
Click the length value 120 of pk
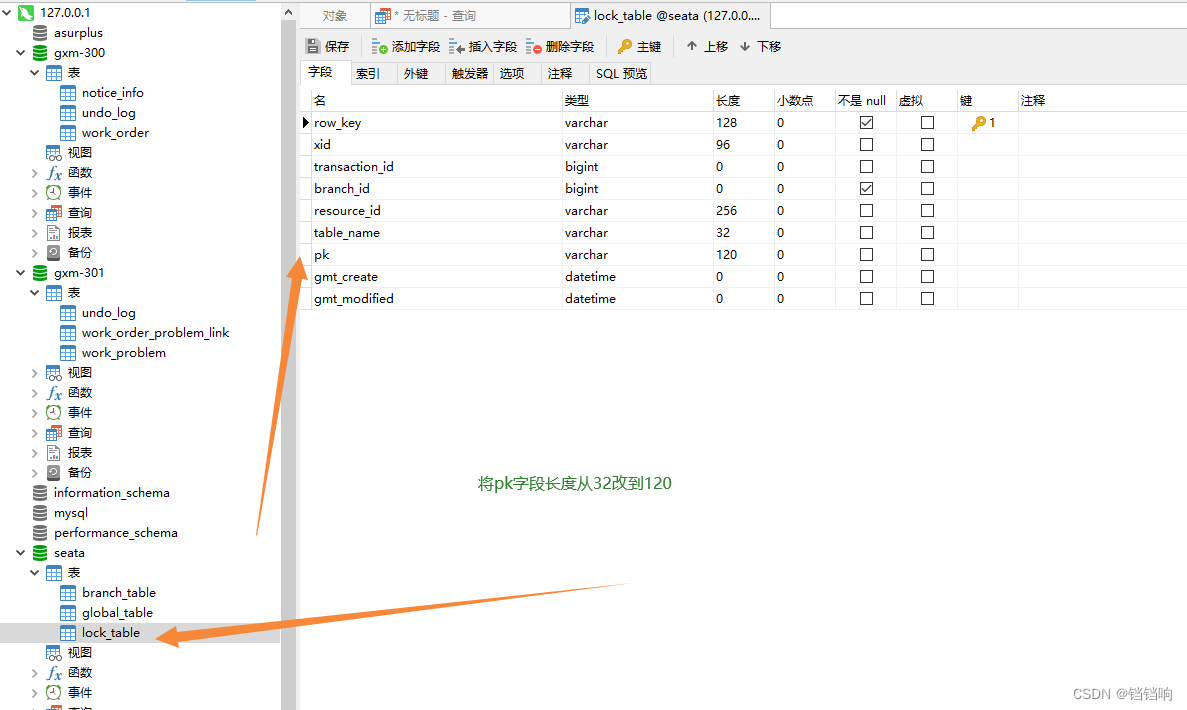727,254
